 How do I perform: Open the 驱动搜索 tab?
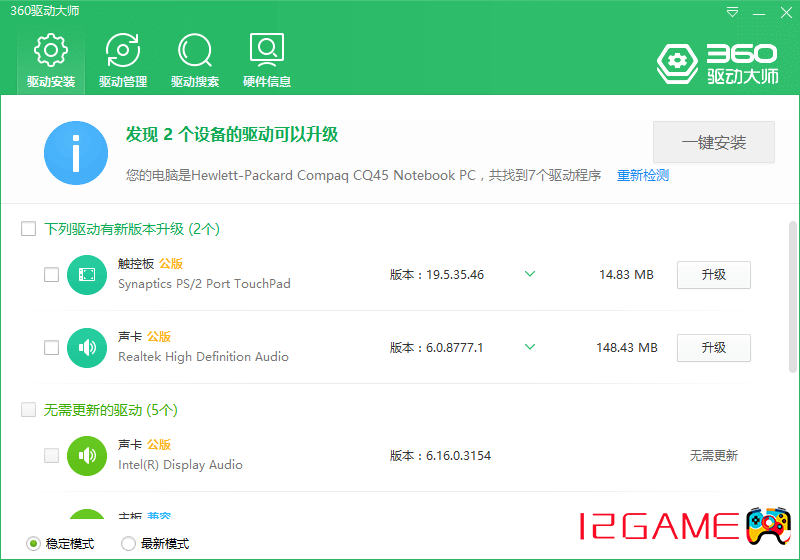click(195, 61)
